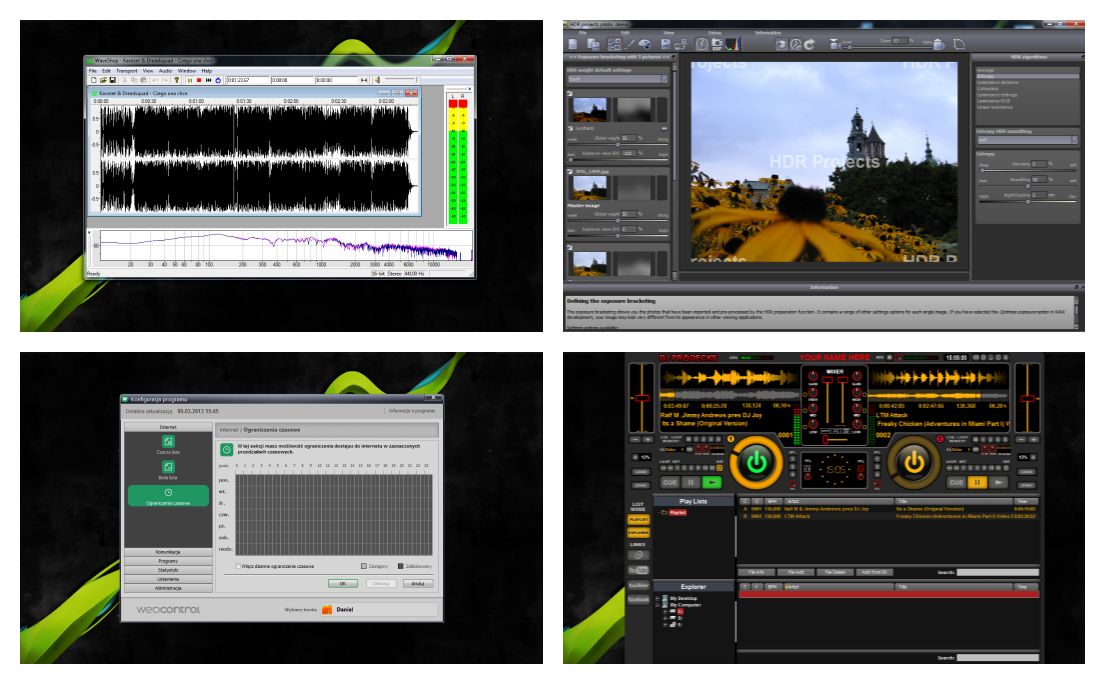
Task: Click the first time input field in WaveShop
Action: 247,80
